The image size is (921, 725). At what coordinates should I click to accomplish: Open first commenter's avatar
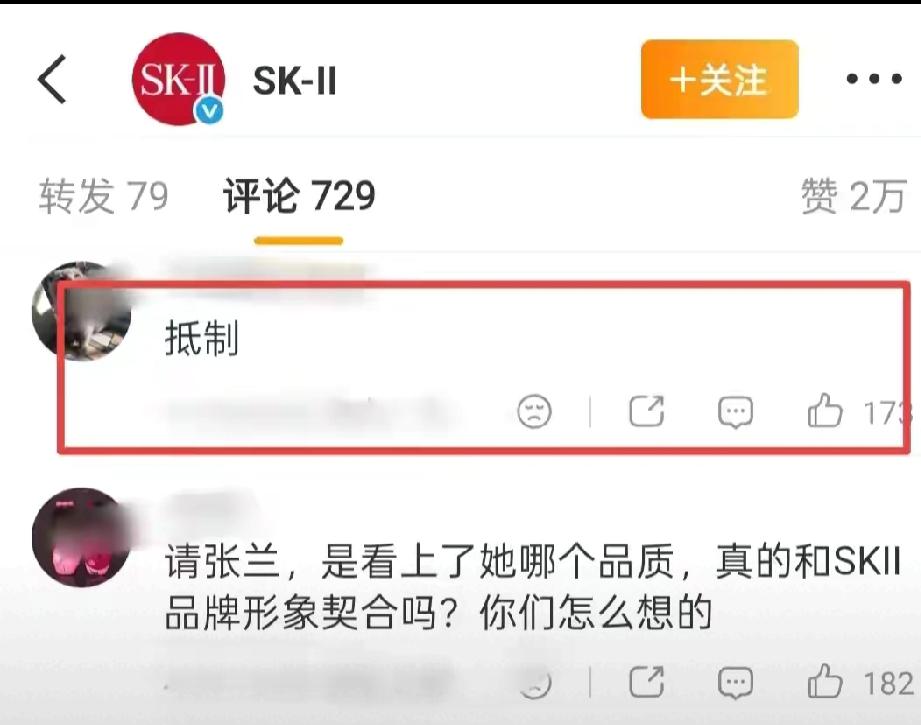[x=81, y=311]
